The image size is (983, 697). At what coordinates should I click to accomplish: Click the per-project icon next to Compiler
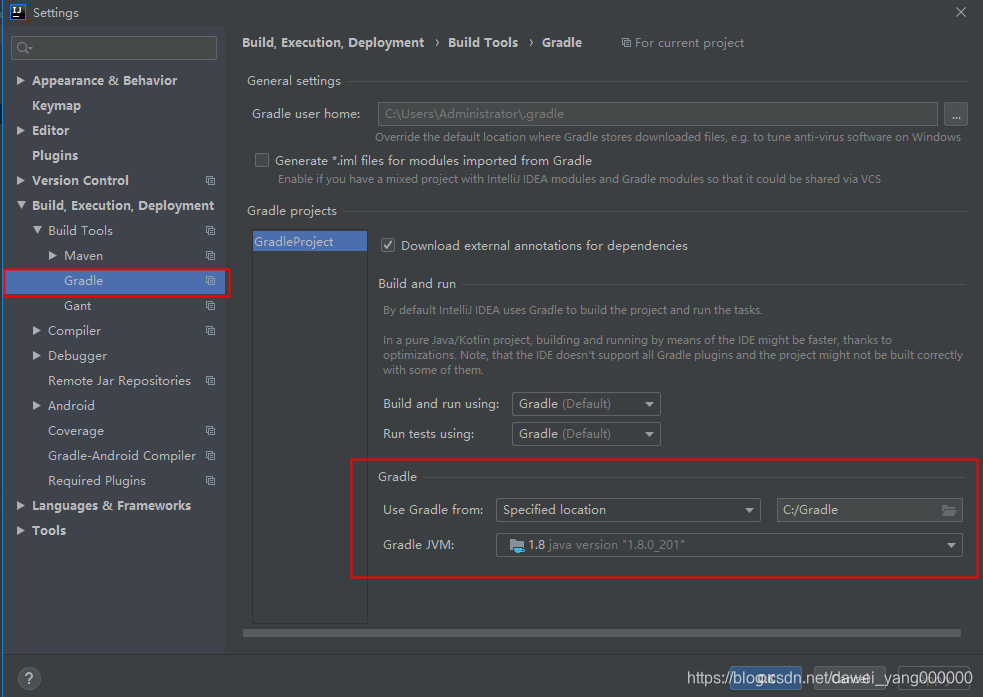(211, 330)
